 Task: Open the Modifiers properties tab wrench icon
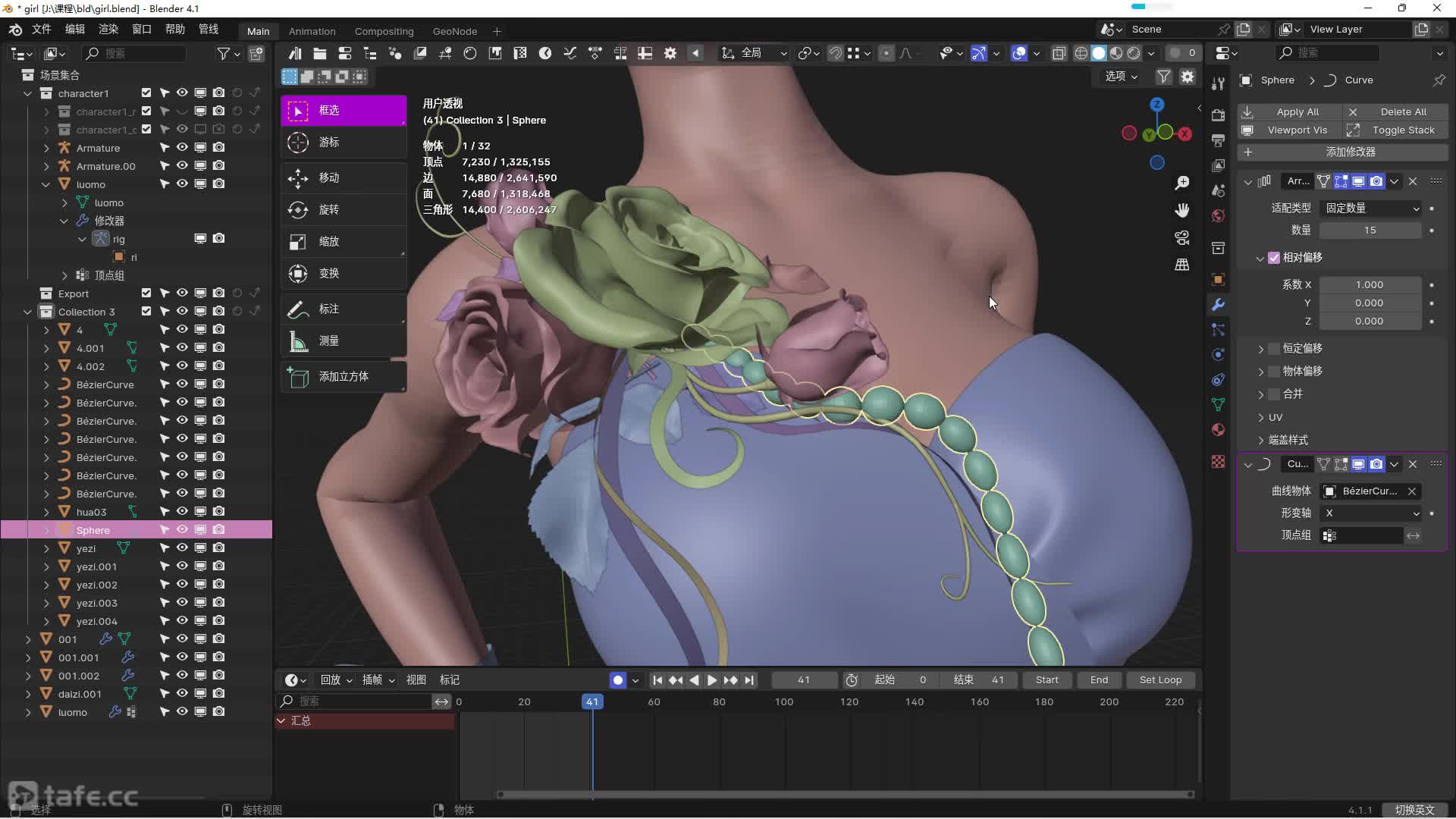click(1218, 305)
